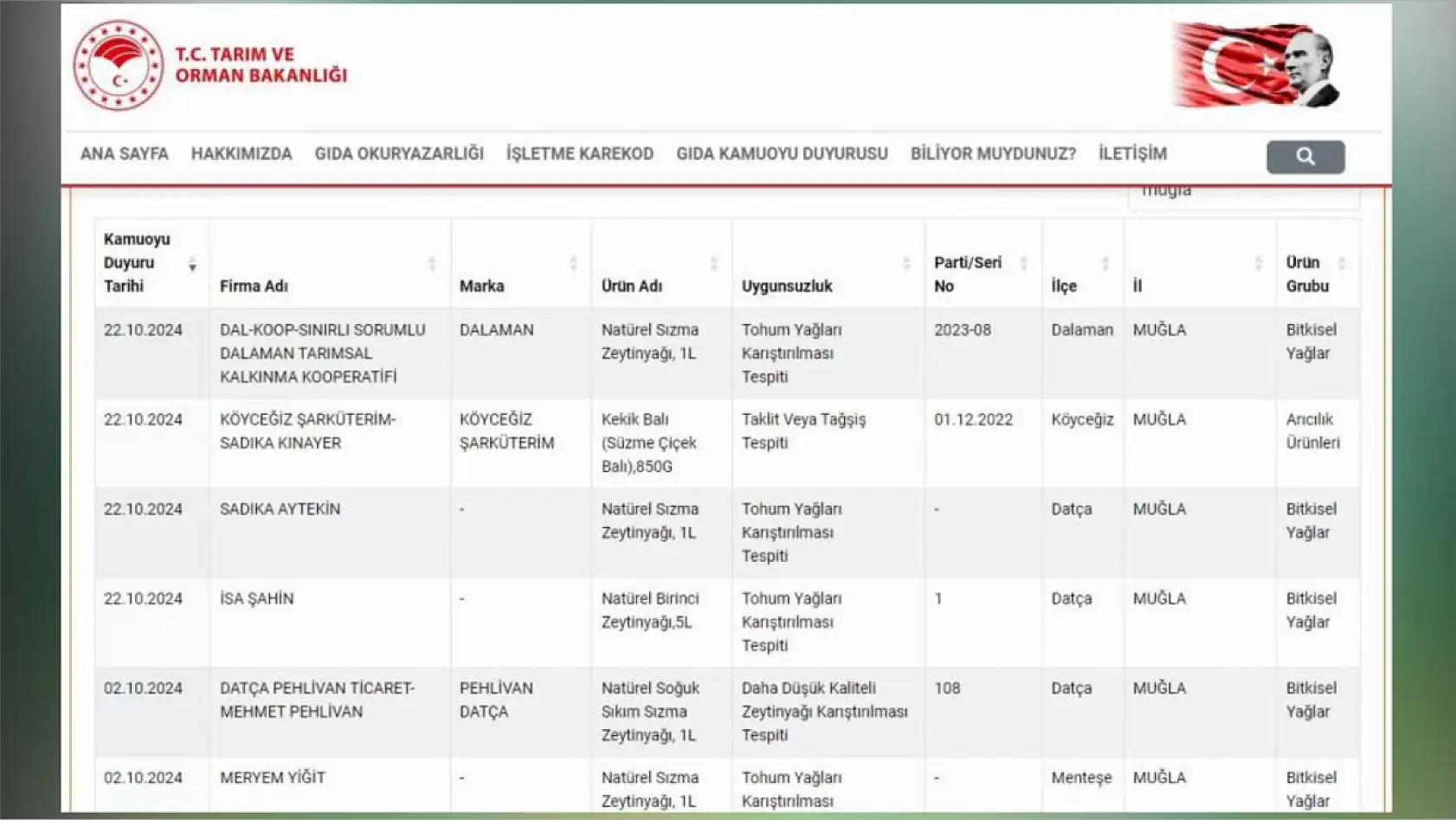Navigate to GIDA KAMUOYU DUYURUSU
1456x820 pixels.
coord(782,154)
